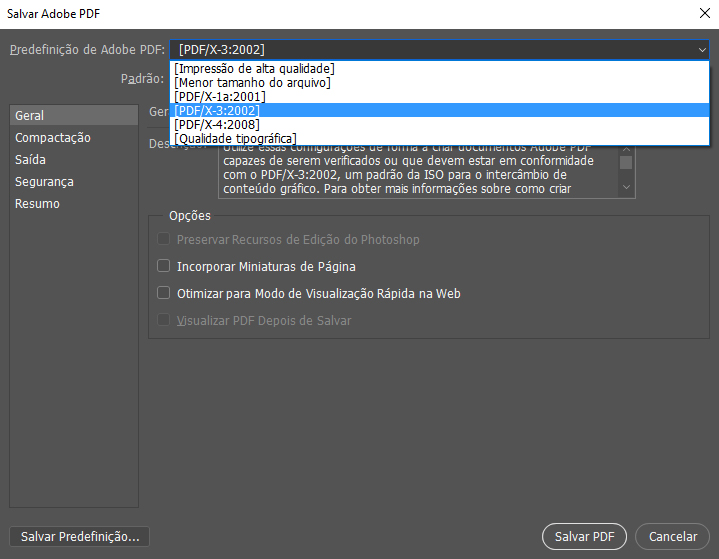Open the Saída settings category
Image resolution: width=719 pixels, height=559 pixels.
tap(30, 159)
